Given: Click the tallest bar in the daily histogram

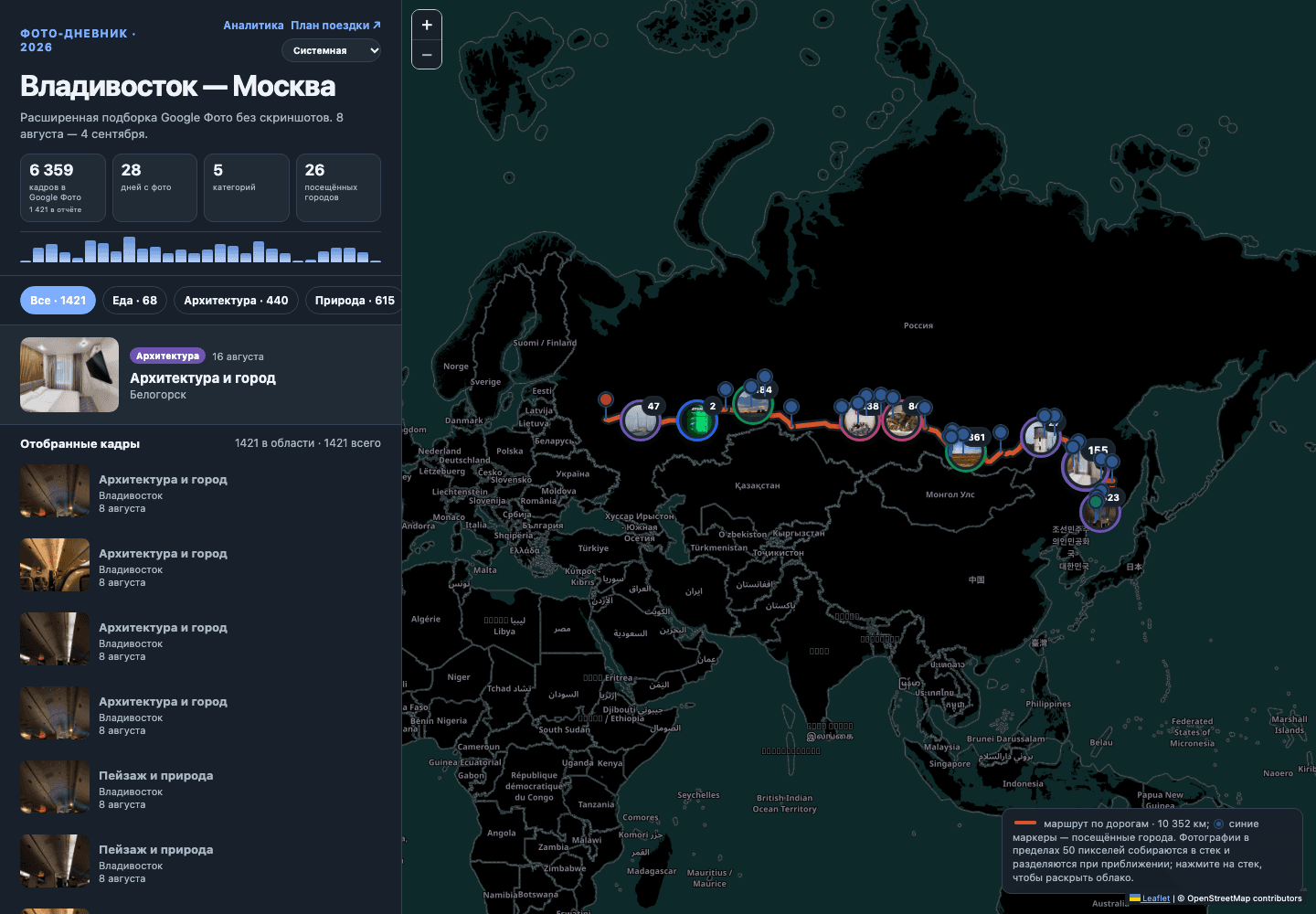Looking at the screenshot, I should coord(130,250).
